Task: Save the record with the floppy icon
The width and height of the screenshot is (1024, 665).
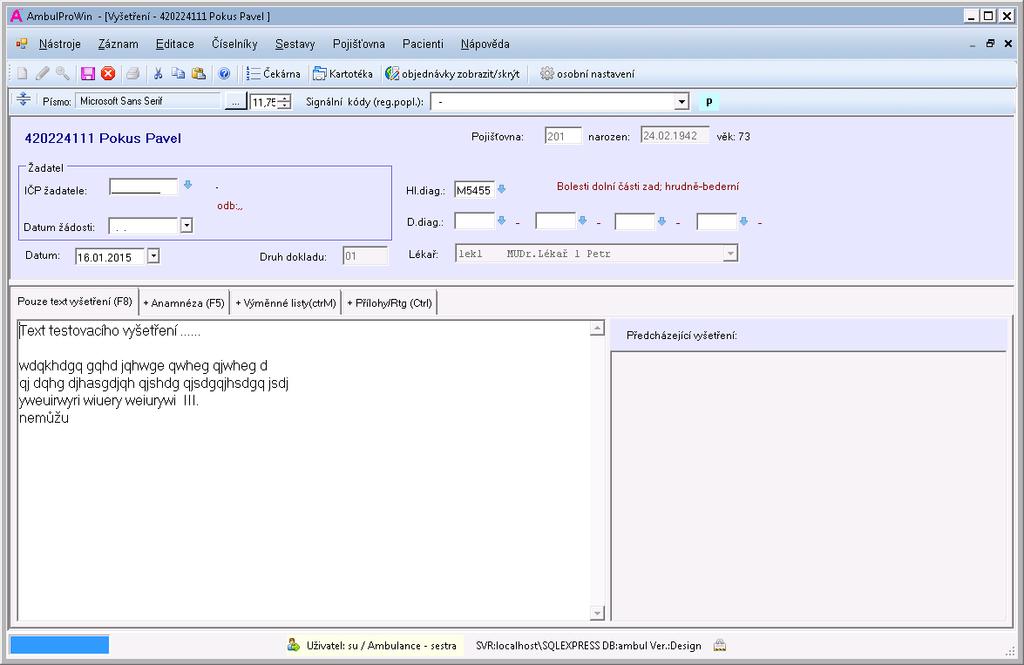Action: tap(88, 74)
